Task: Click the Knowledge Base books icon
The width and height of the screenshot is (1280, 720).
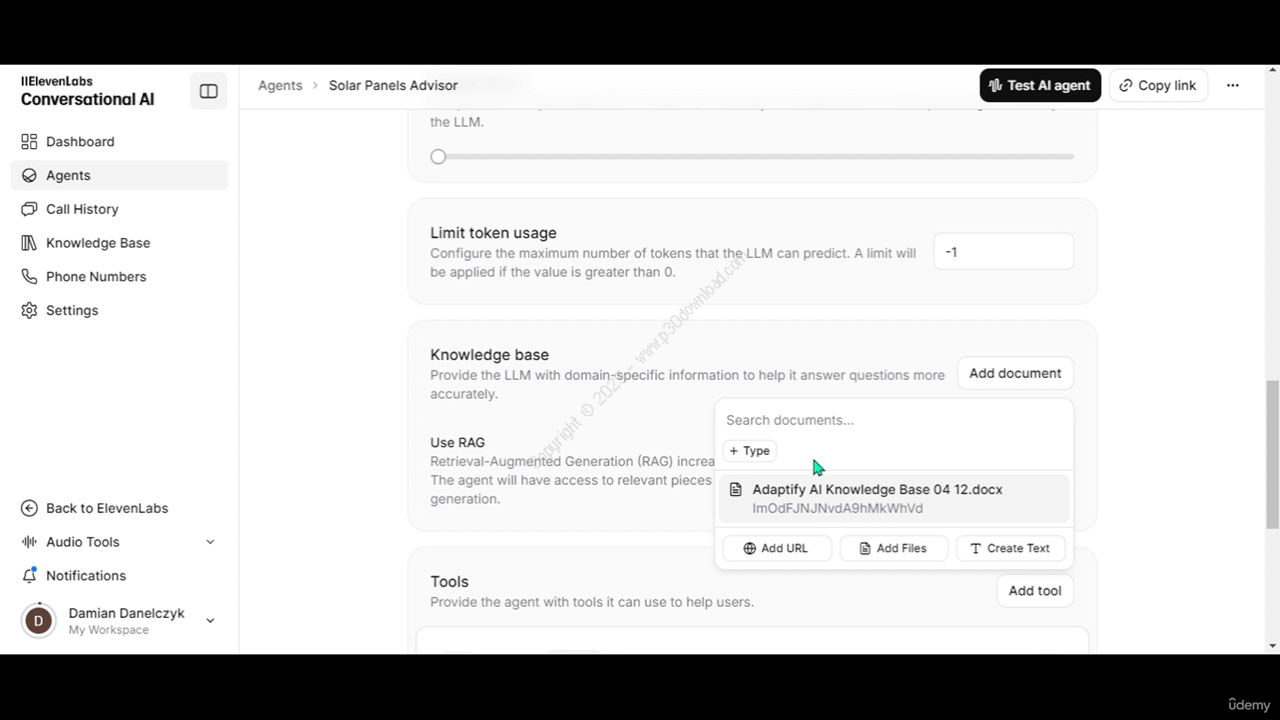Action: coord(29,243)
